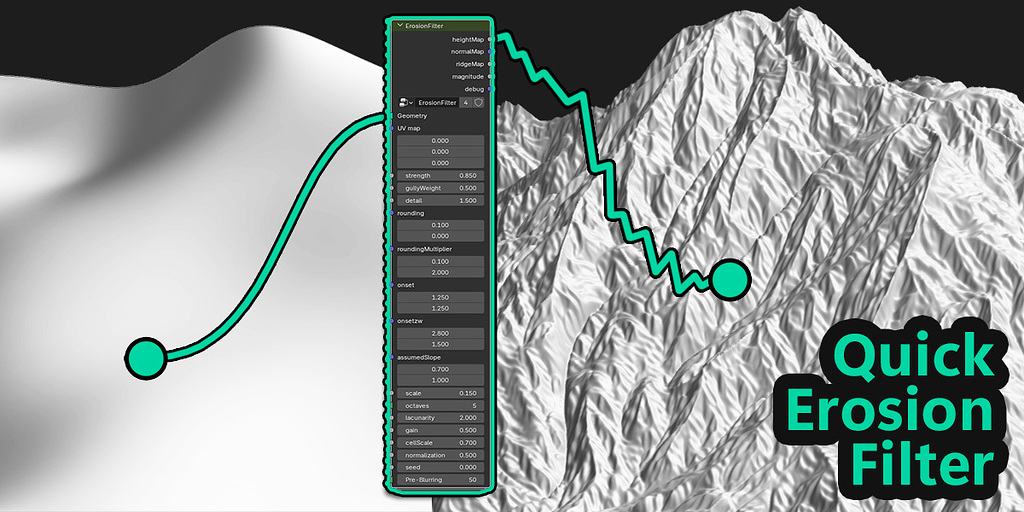Click the onsetzw input socket
This screenshot has width=1024, height=512.
[391, 321]
